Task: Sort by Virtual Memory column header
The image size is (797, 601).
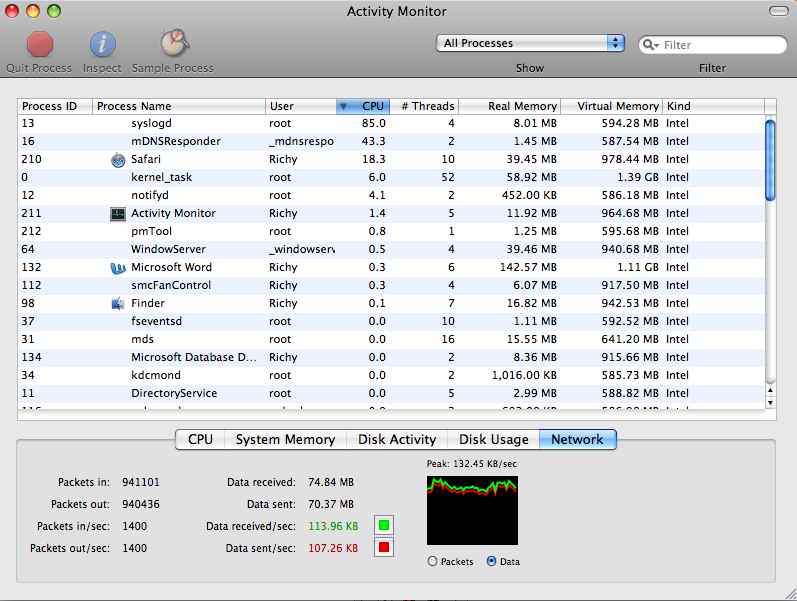Action: click(x=611, y=106)
